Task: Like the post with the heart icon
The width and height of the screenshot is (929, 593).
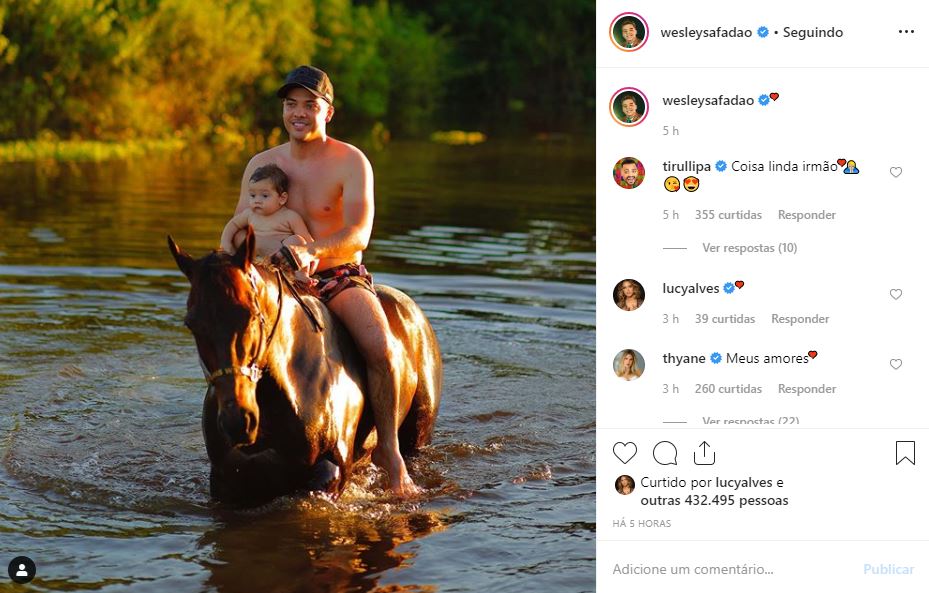Action: point(625,453)
